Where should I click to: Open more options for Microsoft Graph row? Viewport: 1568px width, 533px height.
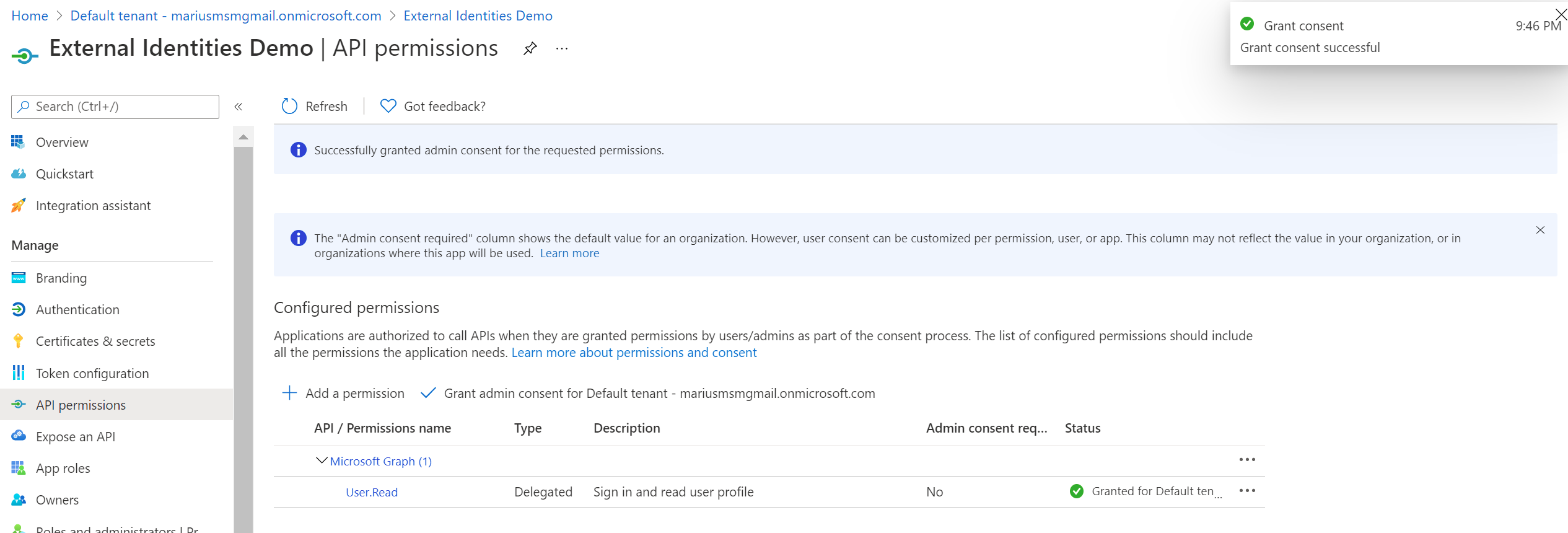tap(1246, 460)
